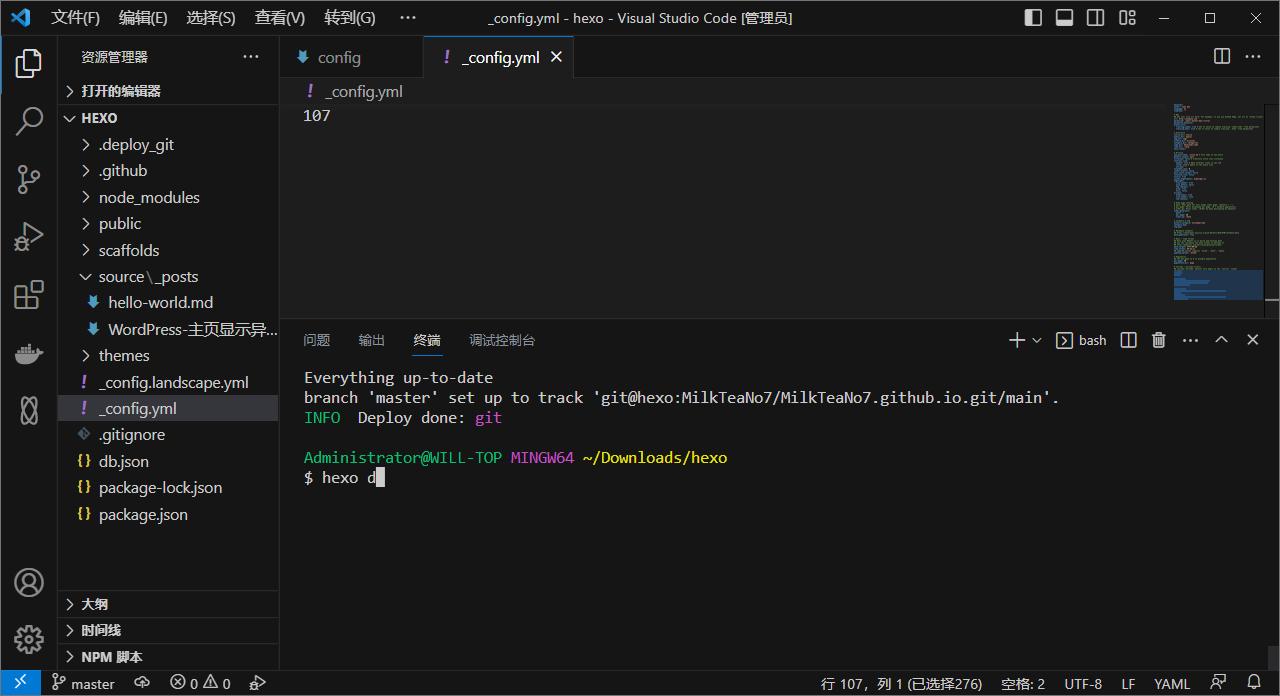1280x696 pixels.
Task: Open launch profile dropdown next to plus
Action: 1037,340
